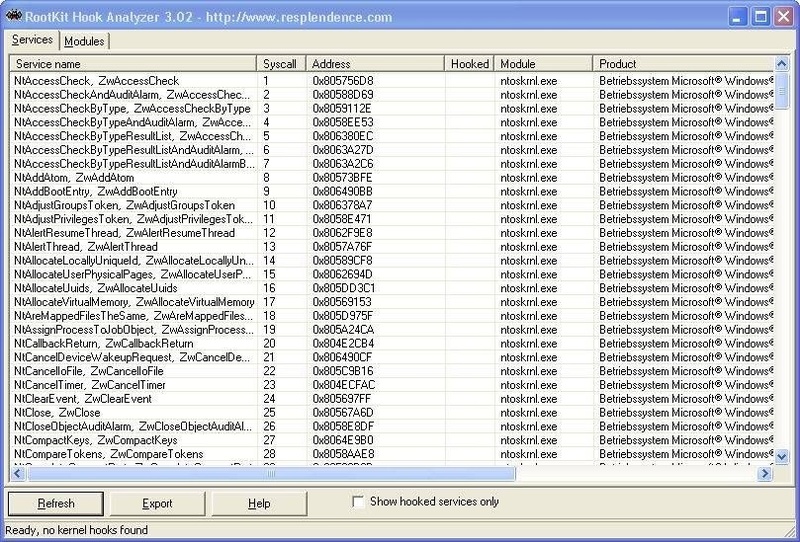Viewport: 800px width, 542px height.
Task: Select the NtAdjustGroupsToken row
Action: [x=392, y=205]
